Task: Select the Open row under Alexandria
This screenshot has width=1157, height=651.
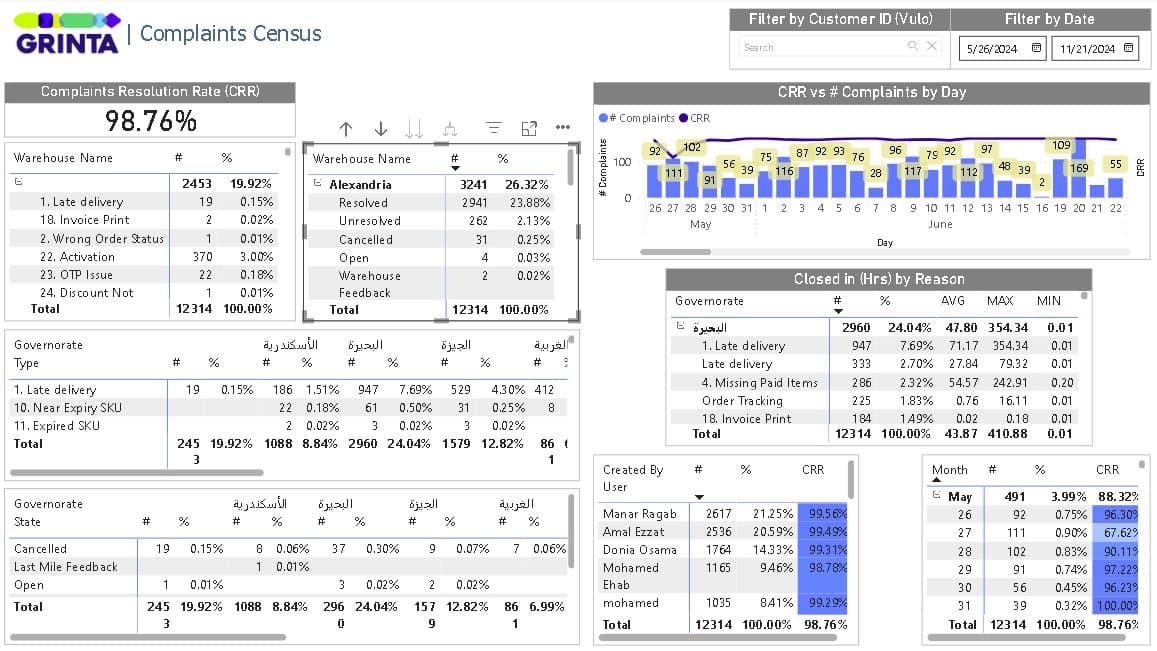Action: coord(431,258)
